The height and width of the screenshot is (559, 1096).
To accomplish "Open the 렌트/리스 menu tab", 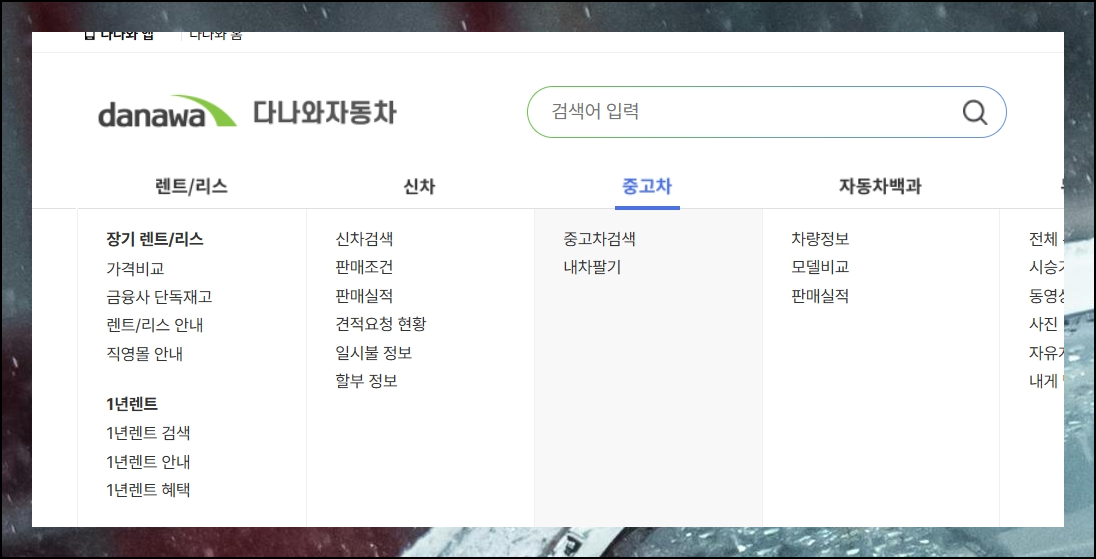I will coord(191,187).
